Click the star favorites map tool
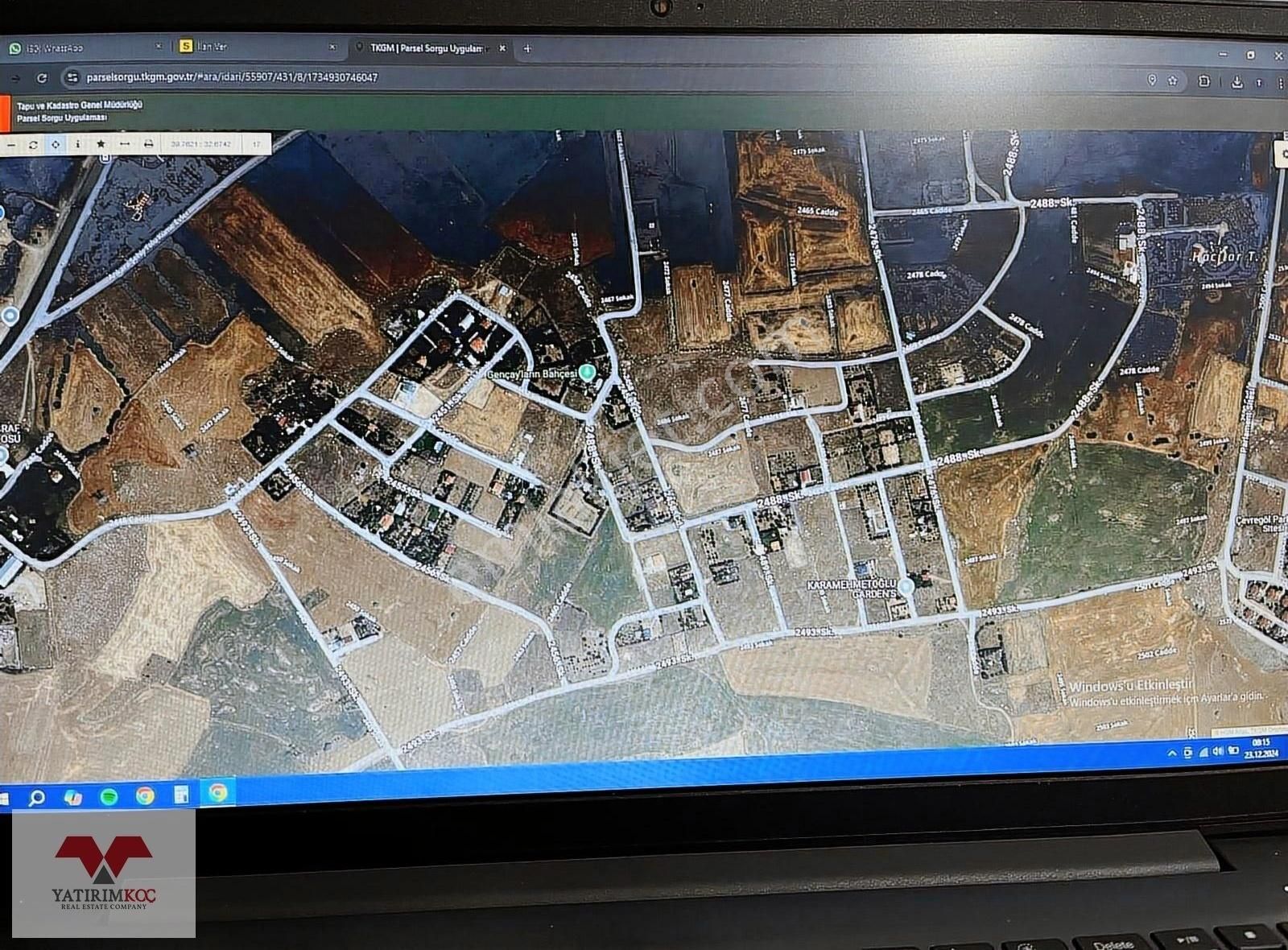The width and height of the screenshot is (1288, 950). point(101,144)
